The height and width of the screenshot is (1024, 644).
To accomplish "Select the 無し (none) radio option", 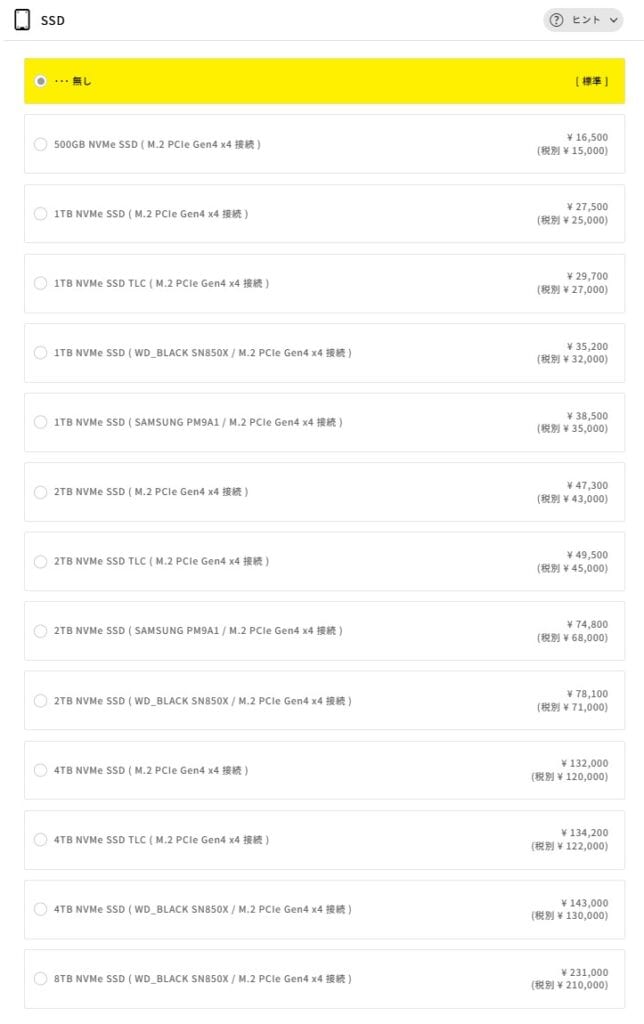I will tap(40, 81).
